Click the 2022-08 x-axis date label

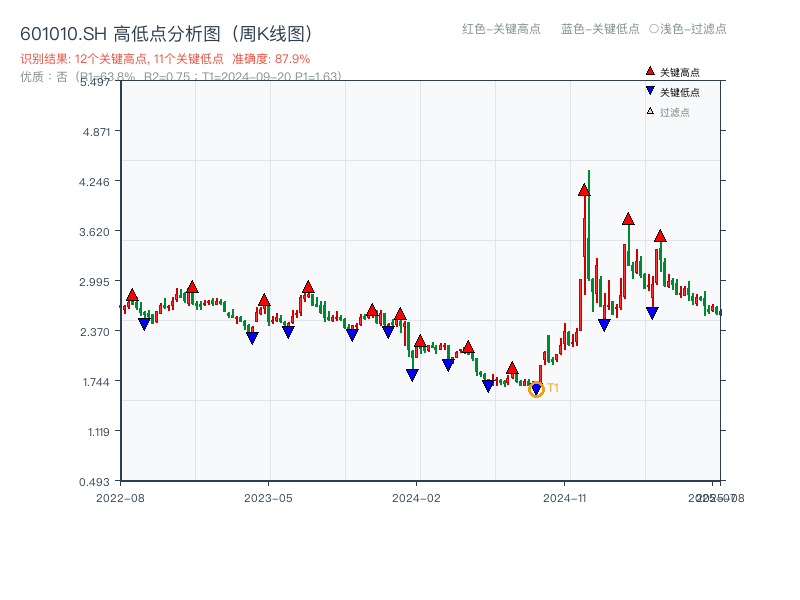(120, 498)
